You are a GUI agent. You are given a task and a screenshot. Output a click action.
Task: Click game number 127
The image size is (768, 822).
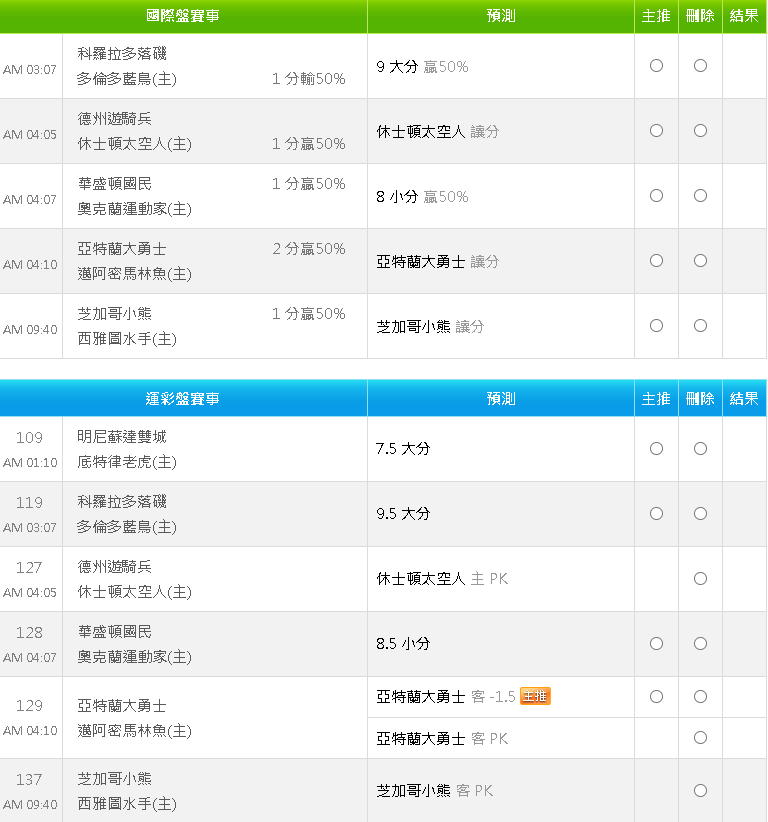[29, 568]
